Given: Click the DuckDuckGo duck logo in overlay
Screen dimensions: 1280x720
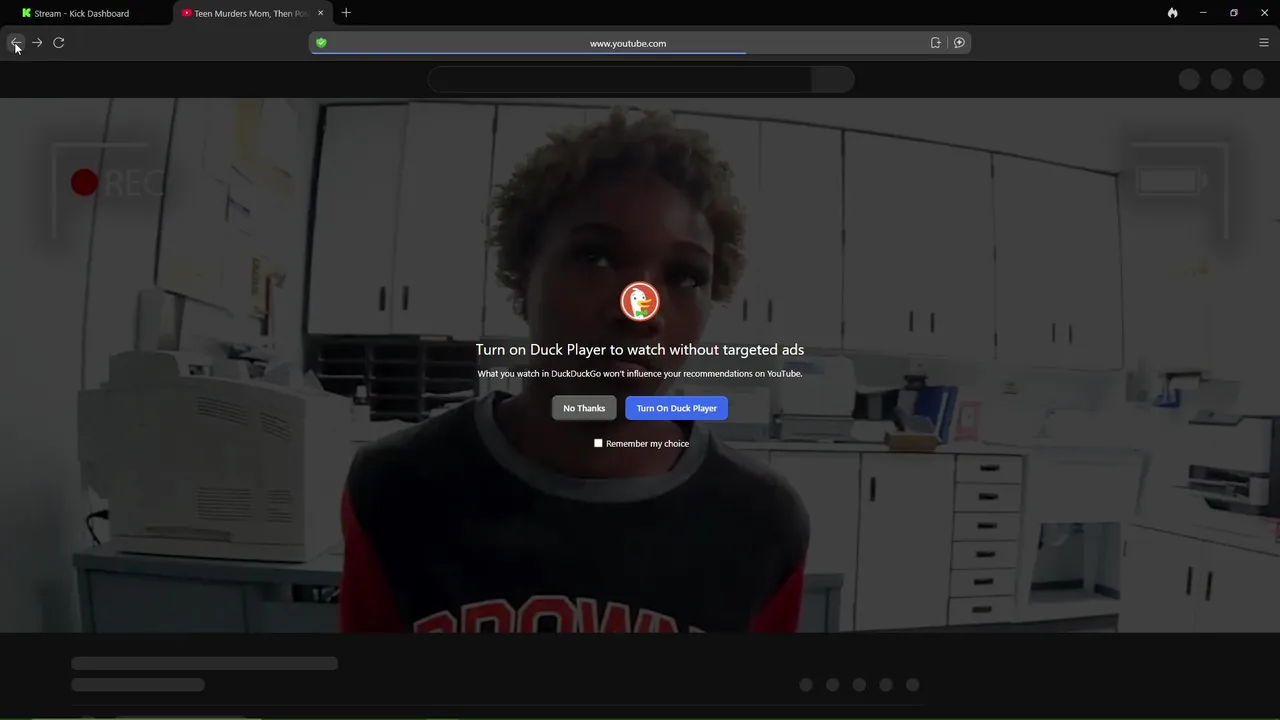Looking at the screenshot, I should 640,301.
